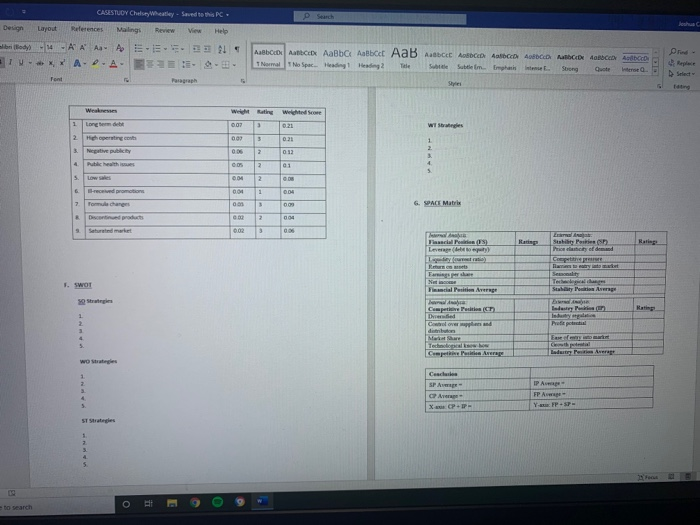
Task: Toggle superscript formatting
Action: coord(62,63)
